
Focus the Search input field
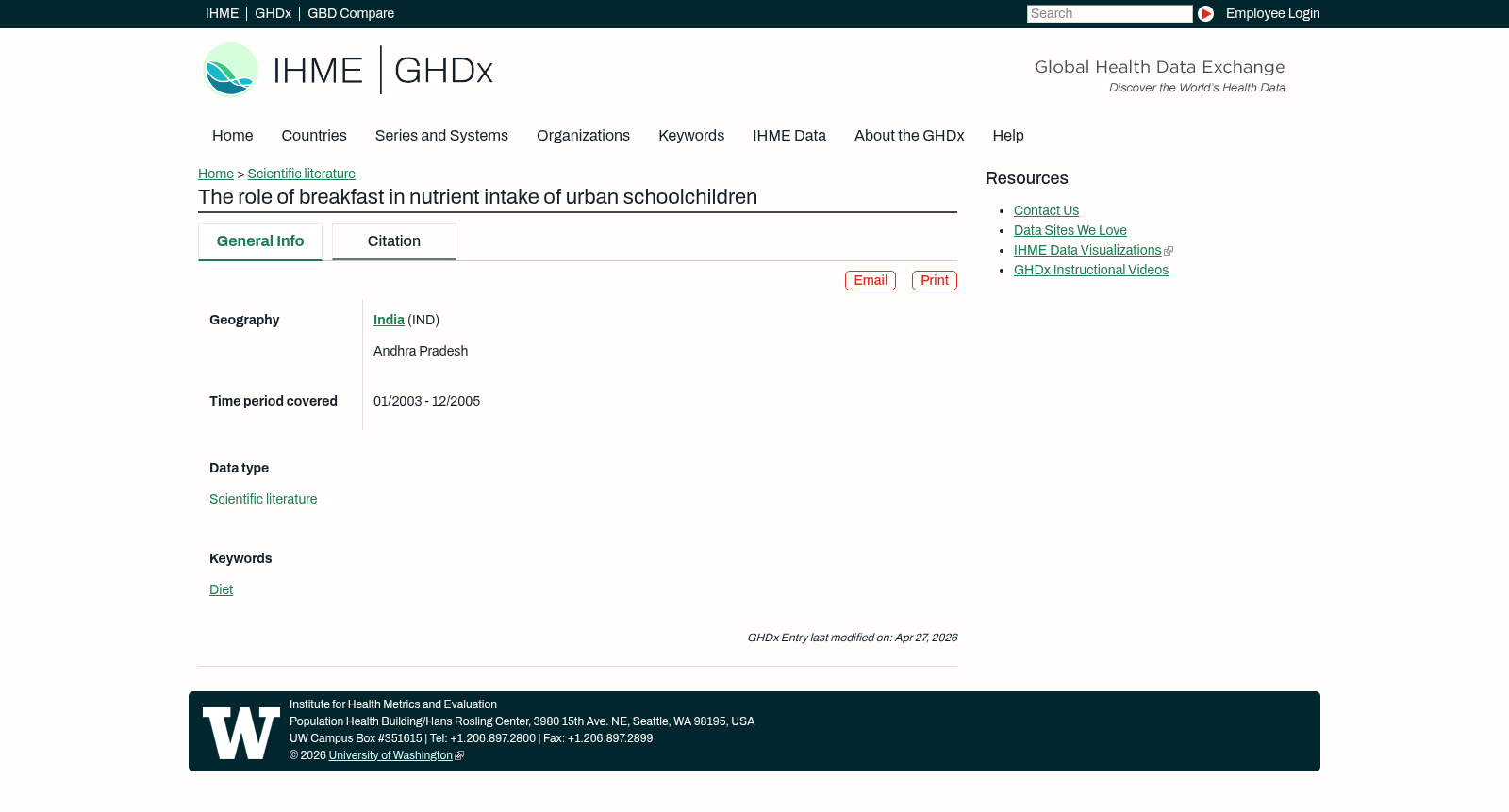click(1109, 13)
